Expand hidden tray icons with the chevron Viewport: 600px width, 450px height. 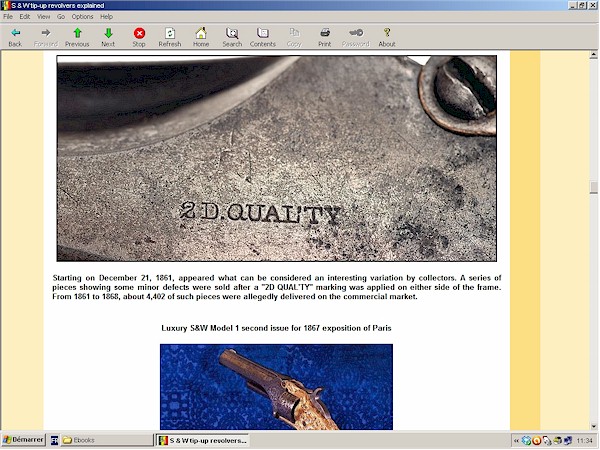click(516, 441)
